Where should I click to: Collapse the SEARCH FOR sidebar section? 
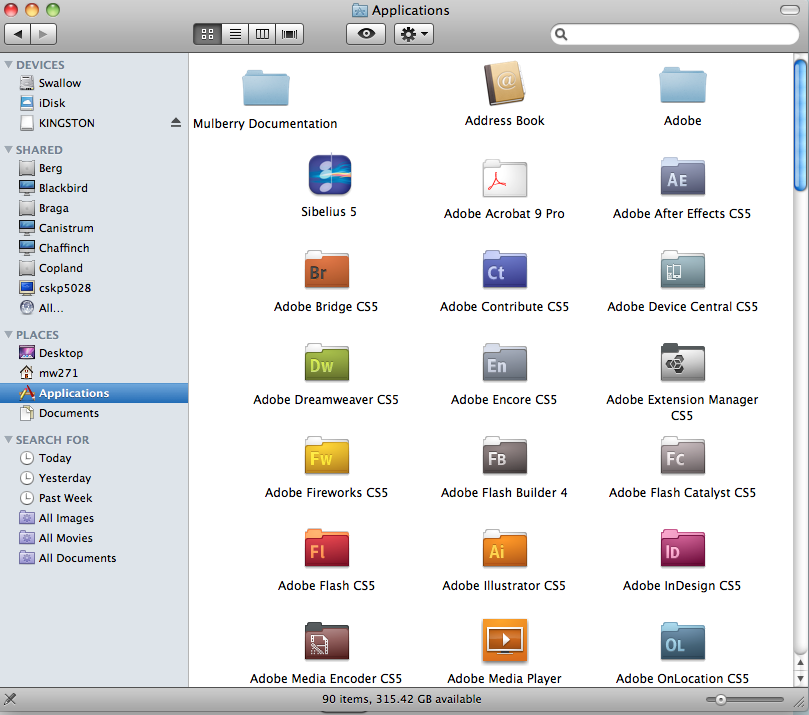(8, 440)
